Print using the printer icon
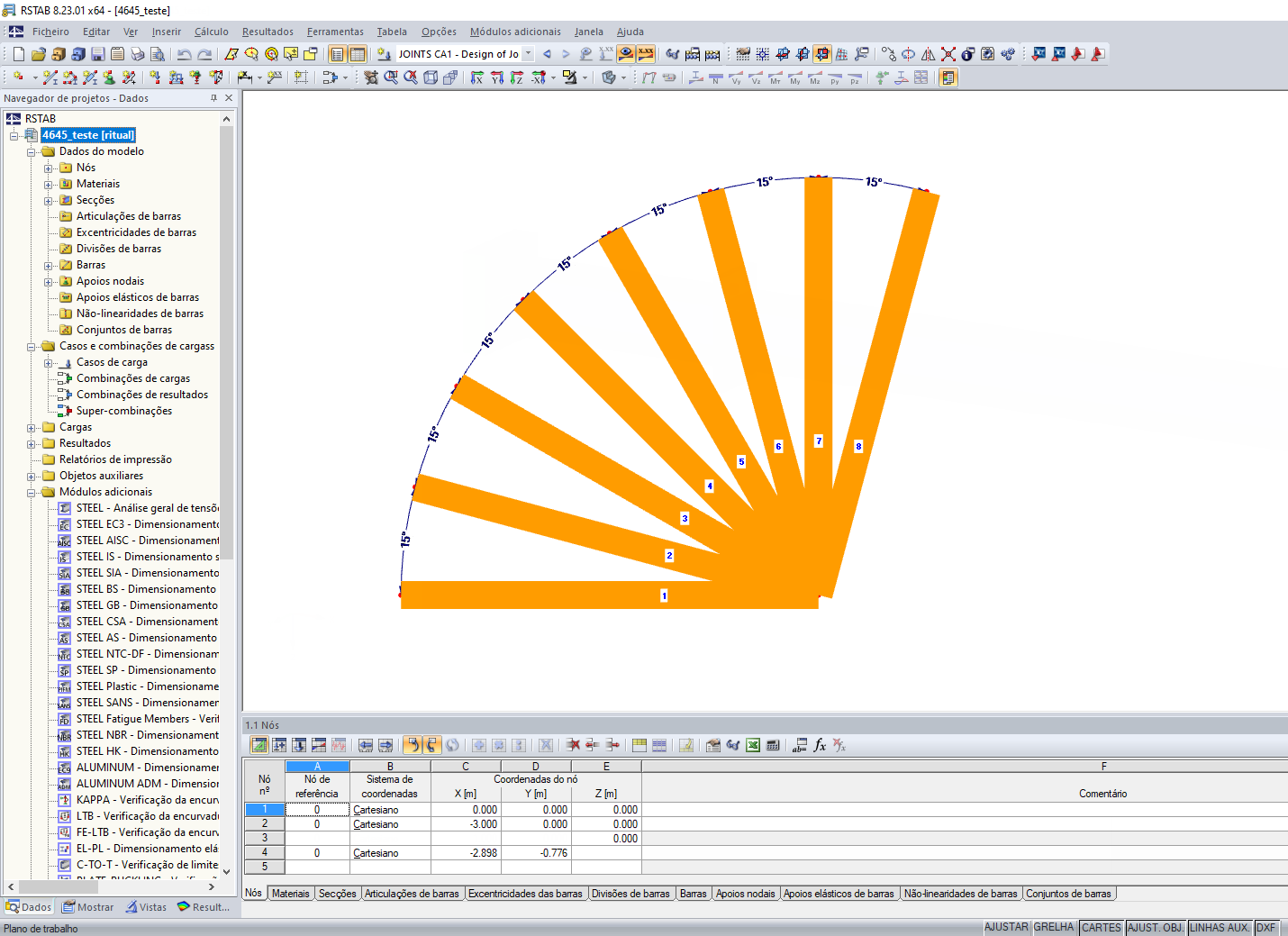Image resolution: width=1288 pixels, height=936 pixels. coord(137,54)
